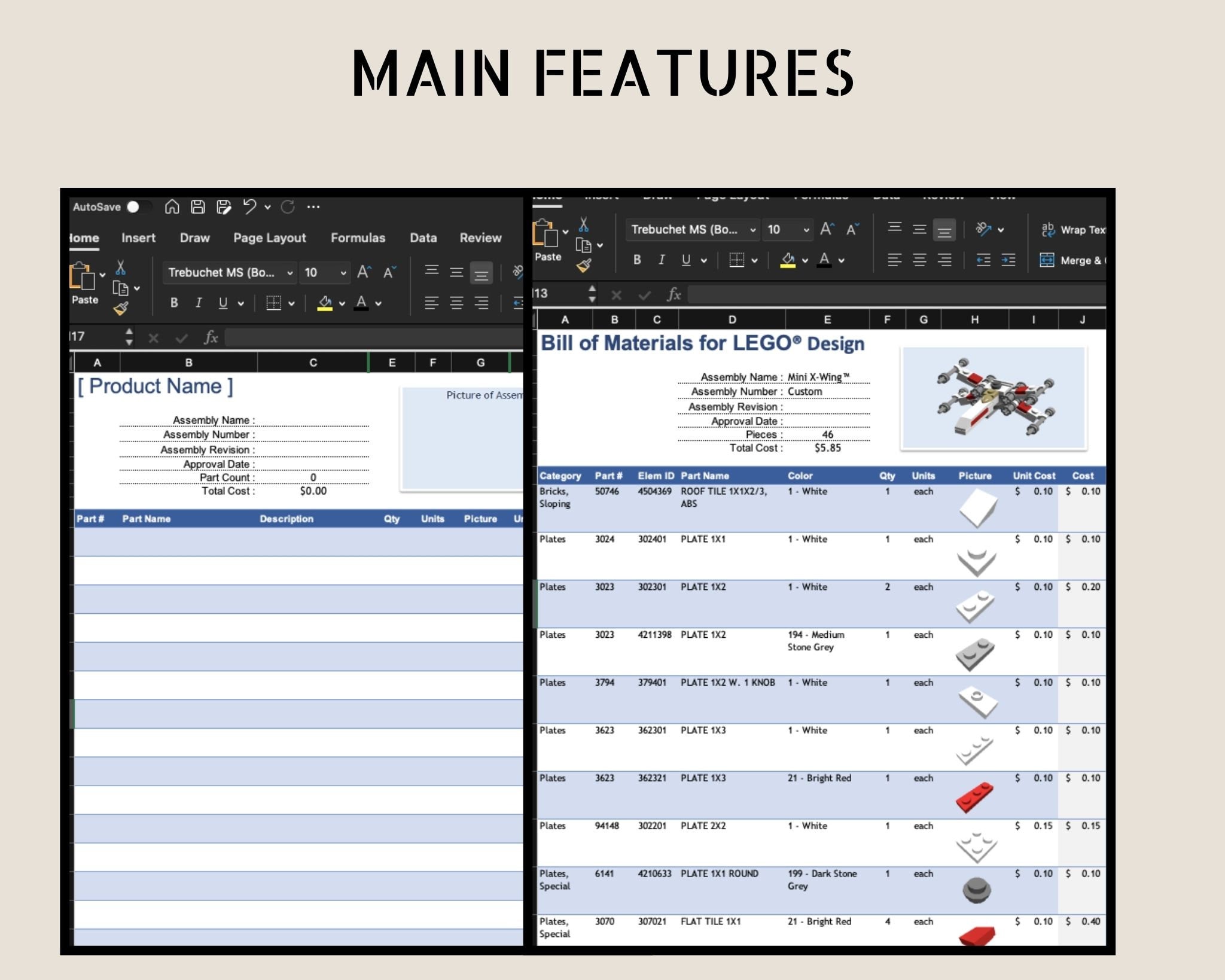1225x980 pixels.
Task: Click the Cut scissors icon
Action: tap(120, 267)
